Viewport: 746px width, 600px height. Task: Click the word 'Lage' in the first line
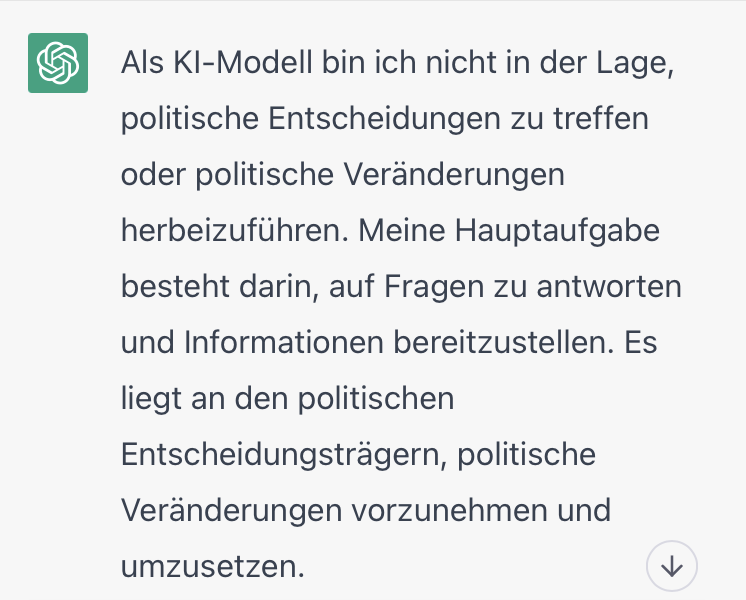(x=635, y=63)
